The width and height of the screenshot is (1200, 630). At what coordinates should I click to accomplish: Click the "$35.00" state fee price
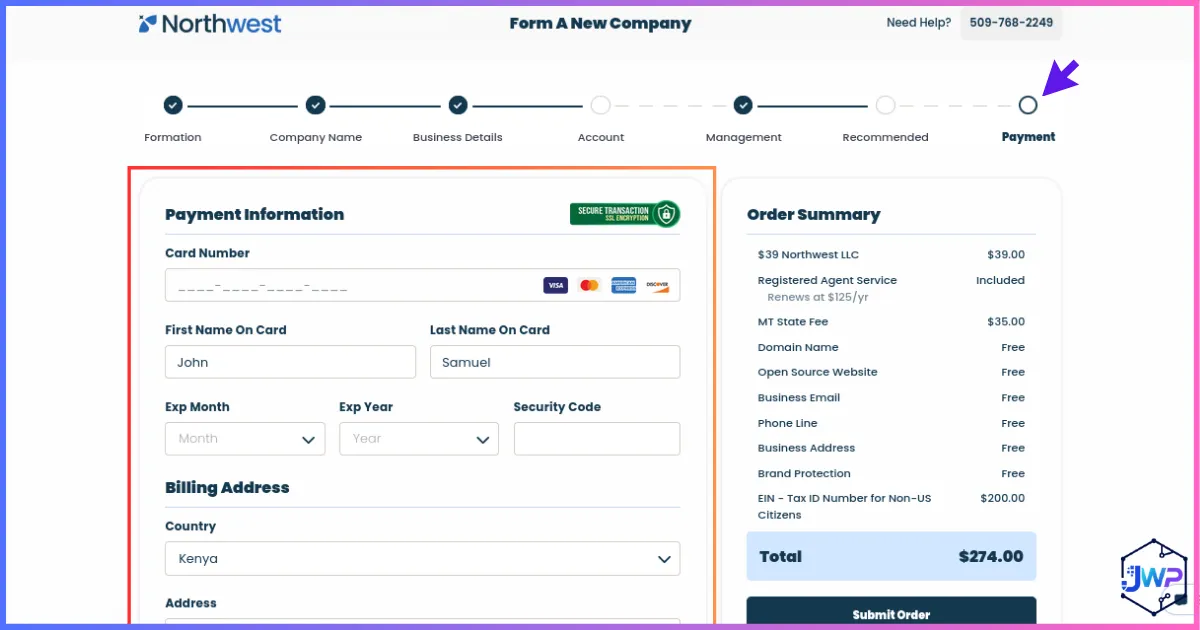tap(1006, 322)
